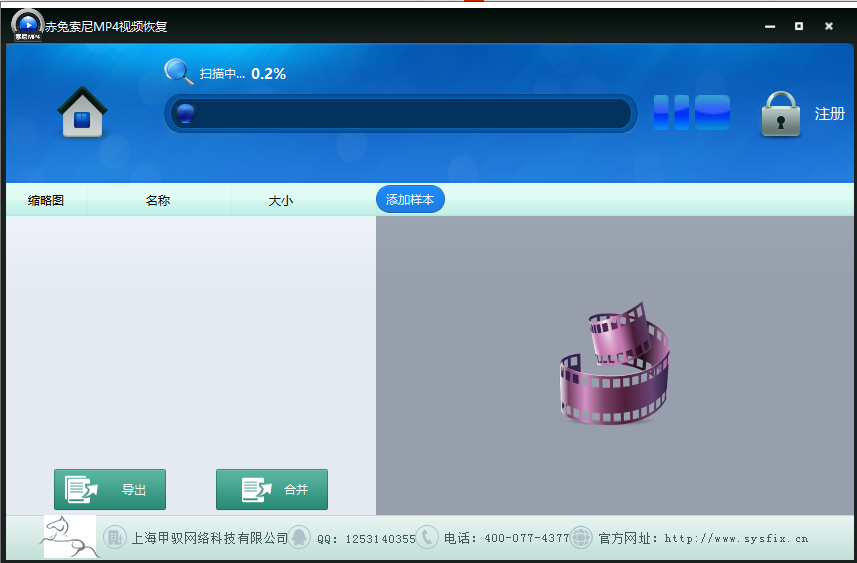Click the film reel preview image

[615, 363]
